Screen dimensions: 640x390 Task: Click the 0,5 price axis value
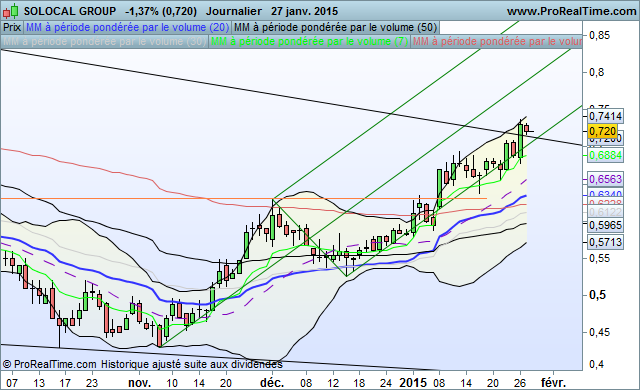coord(597,295)
